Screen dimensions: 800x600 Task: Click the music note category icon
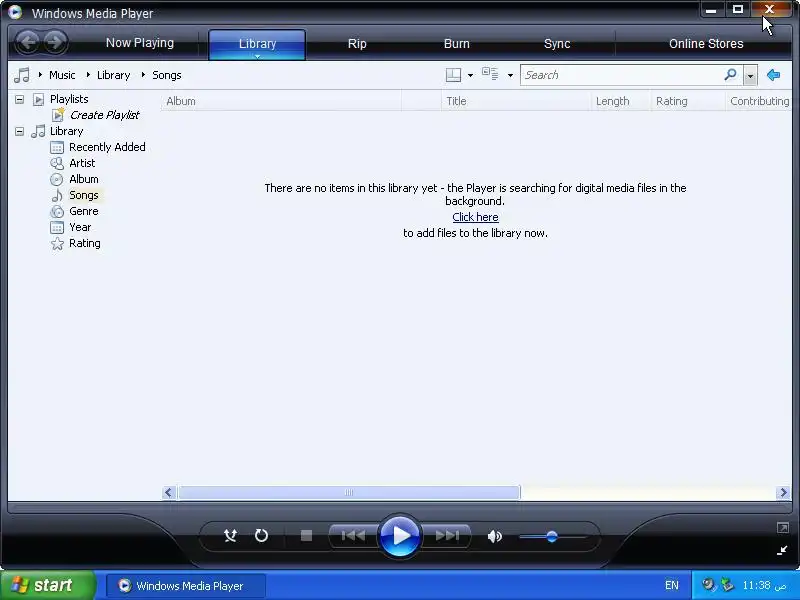(x=22, y=75)
